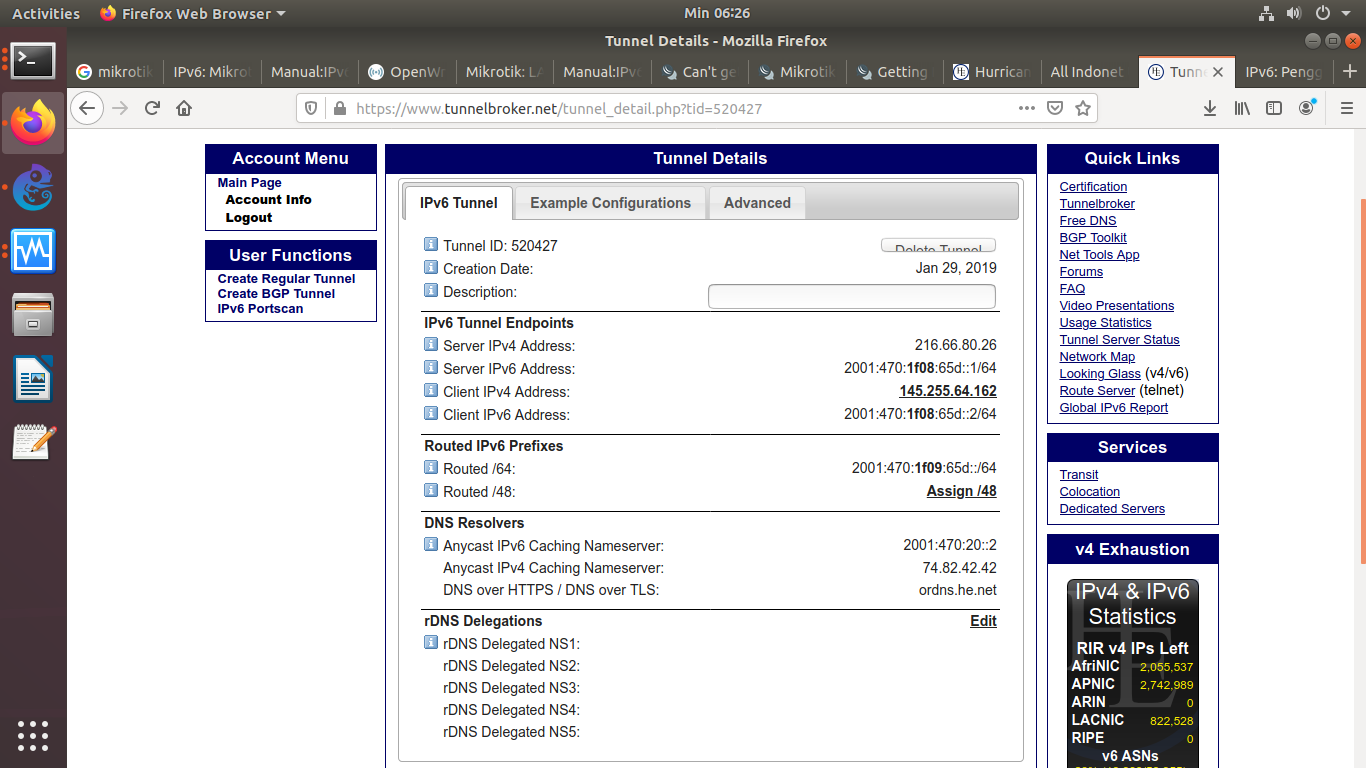Open Create Regular Tunnel link
This screenshot has width=1366, height=768.
286,279
